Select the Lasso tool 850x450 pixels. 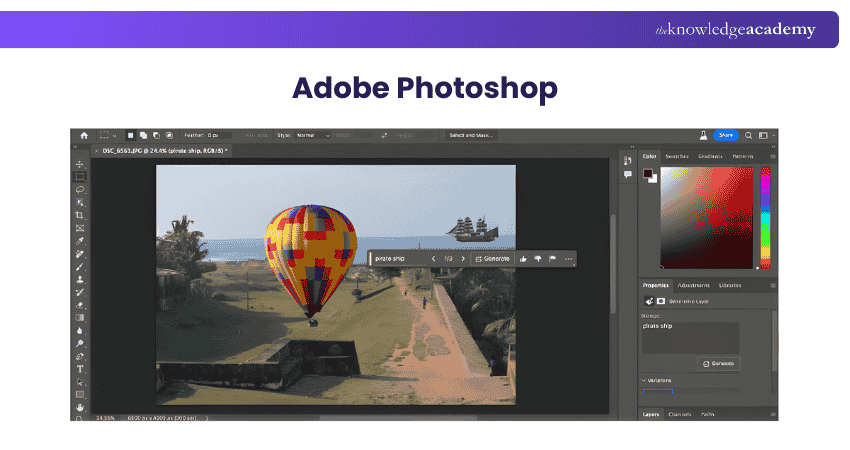point(80,190)
